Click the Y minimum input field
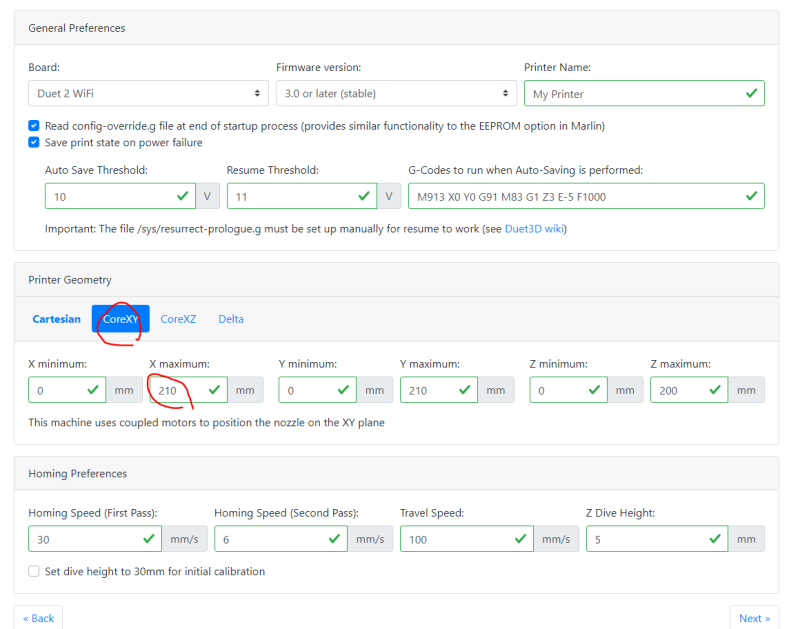The image size is (800, 629). 318,390
